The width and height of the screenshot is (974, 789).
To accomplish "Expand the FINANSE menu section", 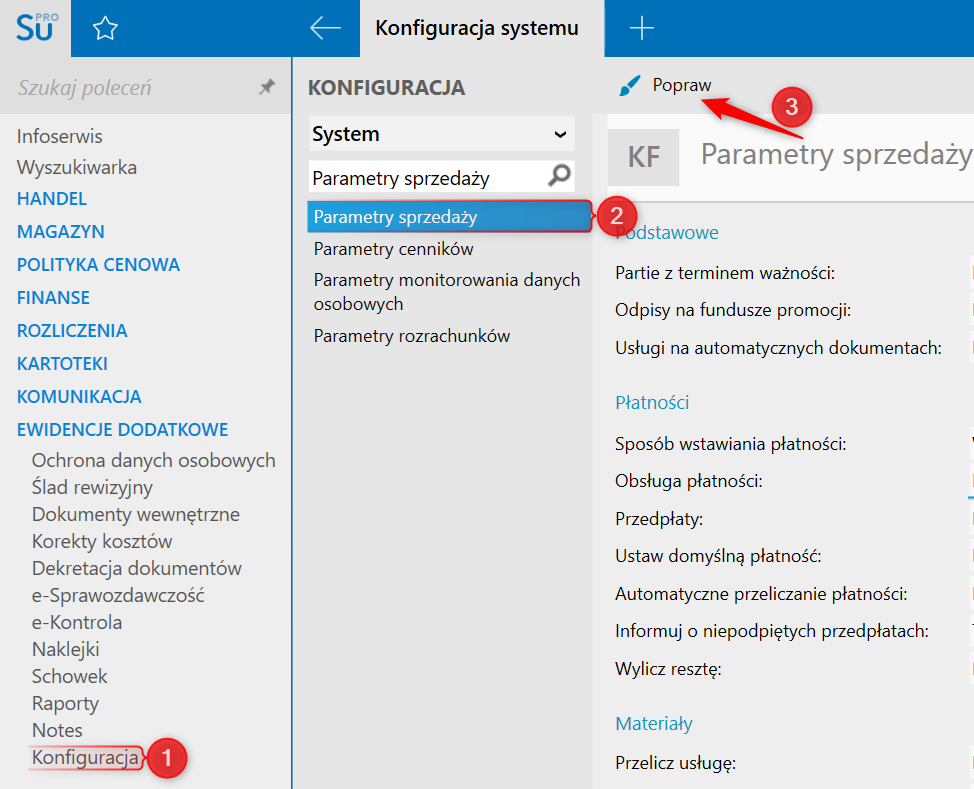I will pyautogui.click(x=53, y=298).
